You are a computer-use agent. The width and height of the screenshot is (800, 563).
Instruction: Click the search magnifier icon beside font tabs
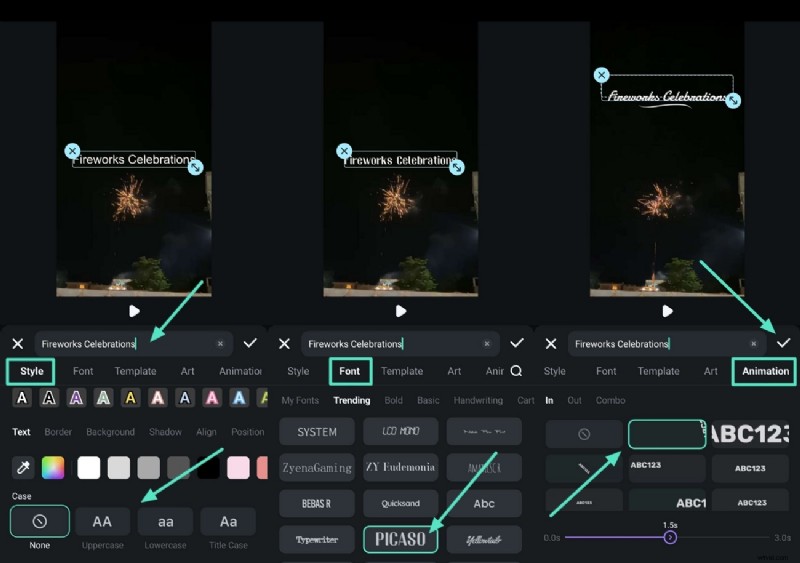click(x=516, y=371)
